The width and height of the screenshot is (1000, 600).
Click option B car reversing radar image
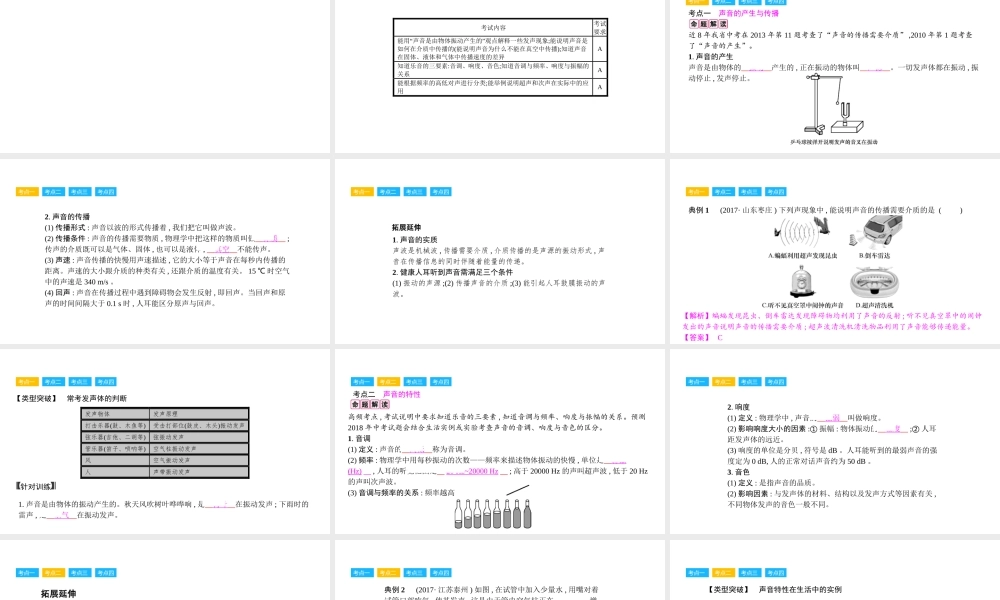pyautogui.click(x=876, y=232)
